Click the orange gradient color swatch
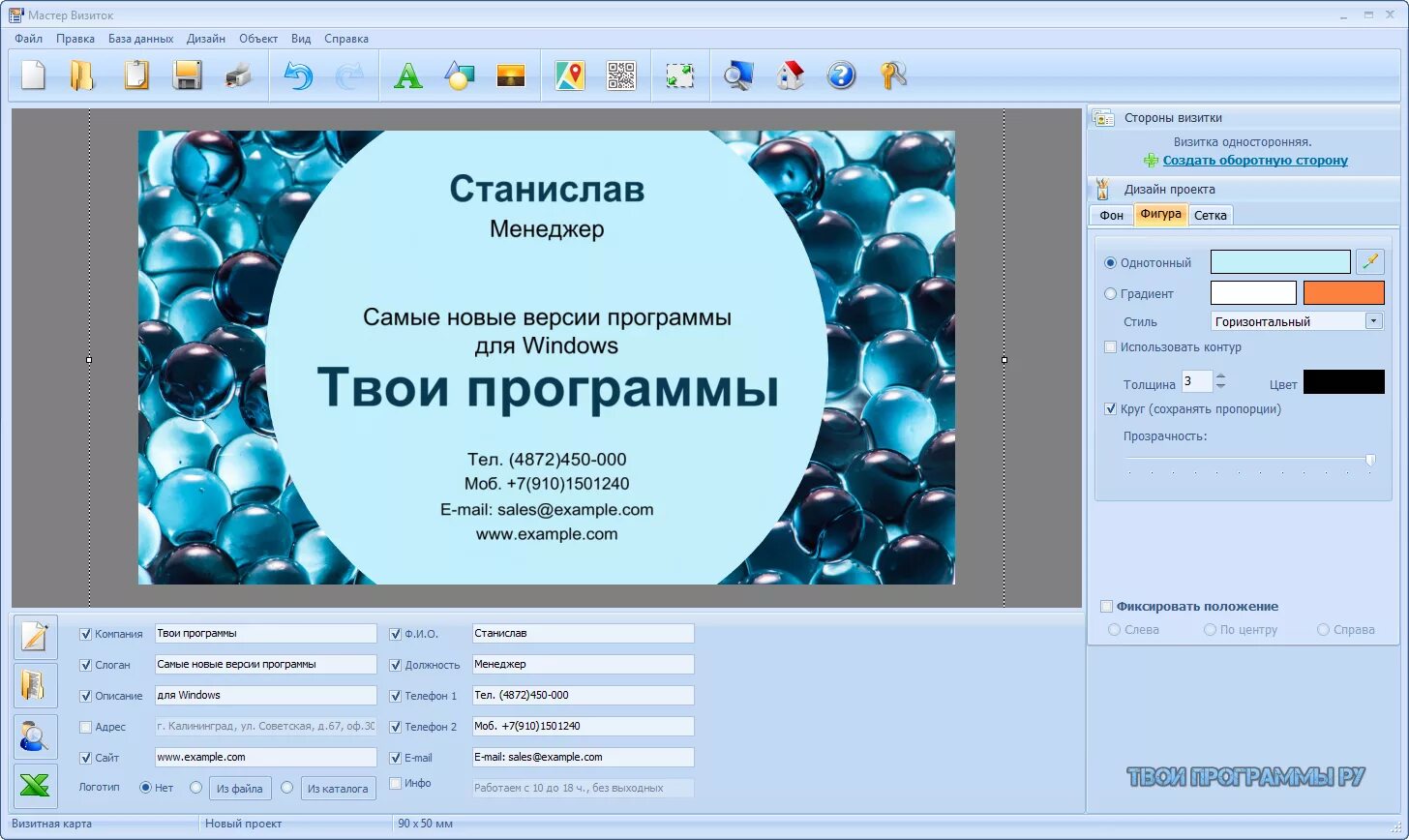Image resolution: width=1409 pixels, height=840 pixels. (x=1344, y=292)
